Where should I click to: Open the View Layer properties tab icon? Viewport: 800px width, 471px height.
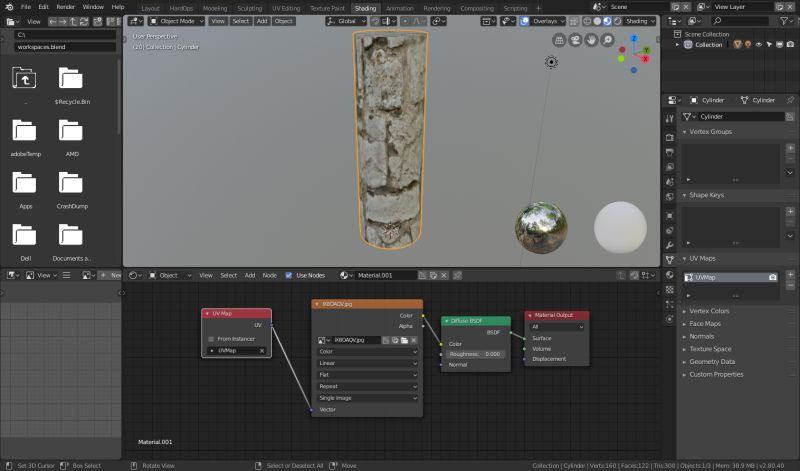[669, 167]
